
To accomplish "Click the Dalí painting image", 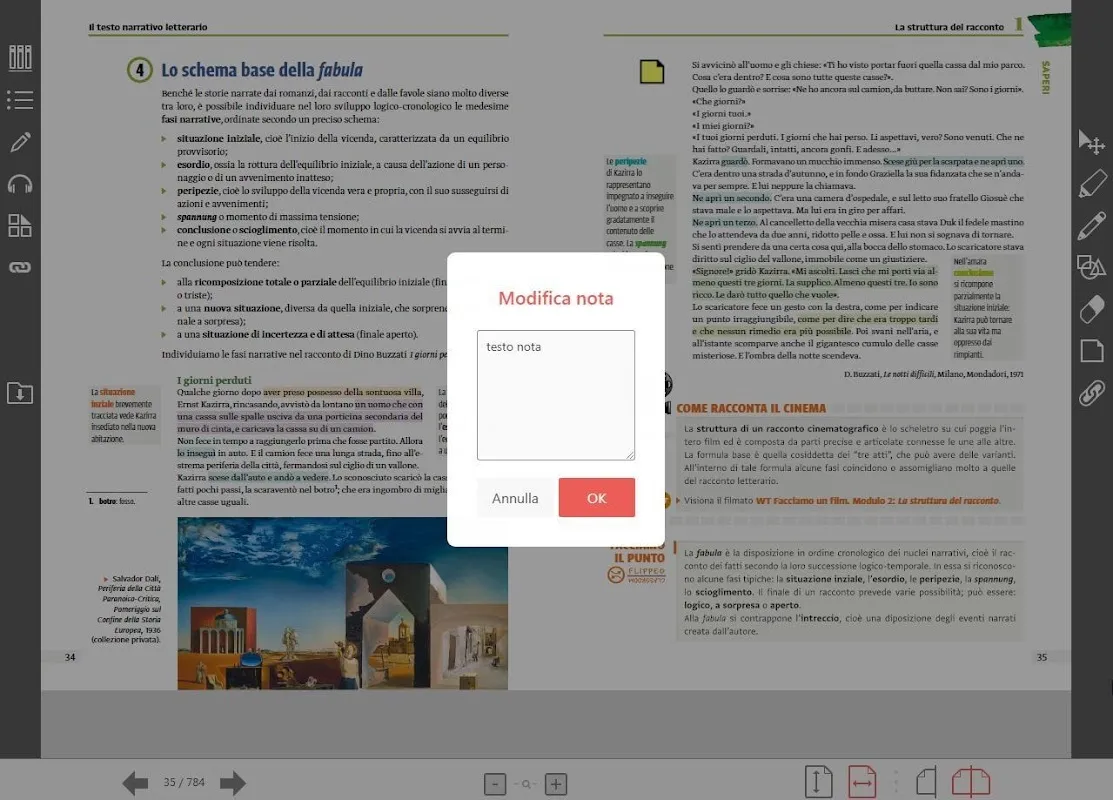I will [342, 603].
